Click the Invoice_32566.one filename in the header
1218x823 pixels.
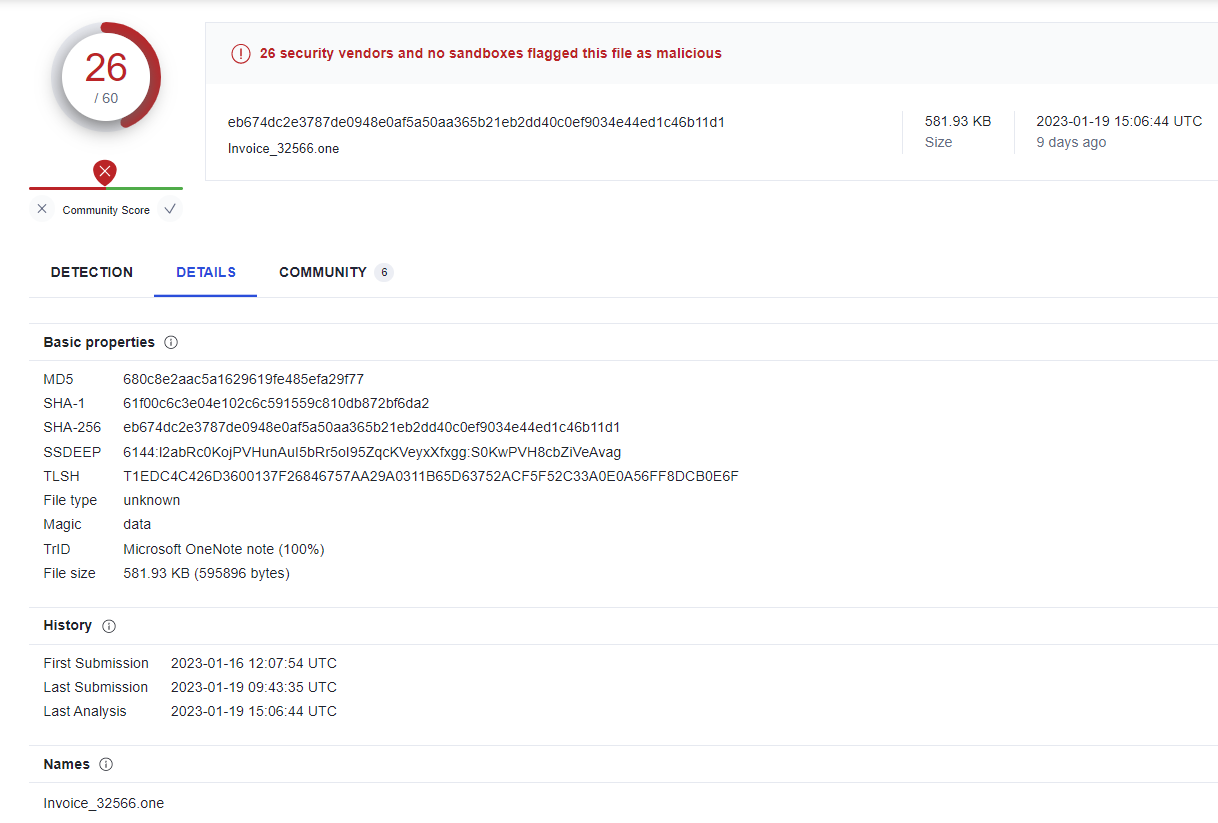point(284,149)
